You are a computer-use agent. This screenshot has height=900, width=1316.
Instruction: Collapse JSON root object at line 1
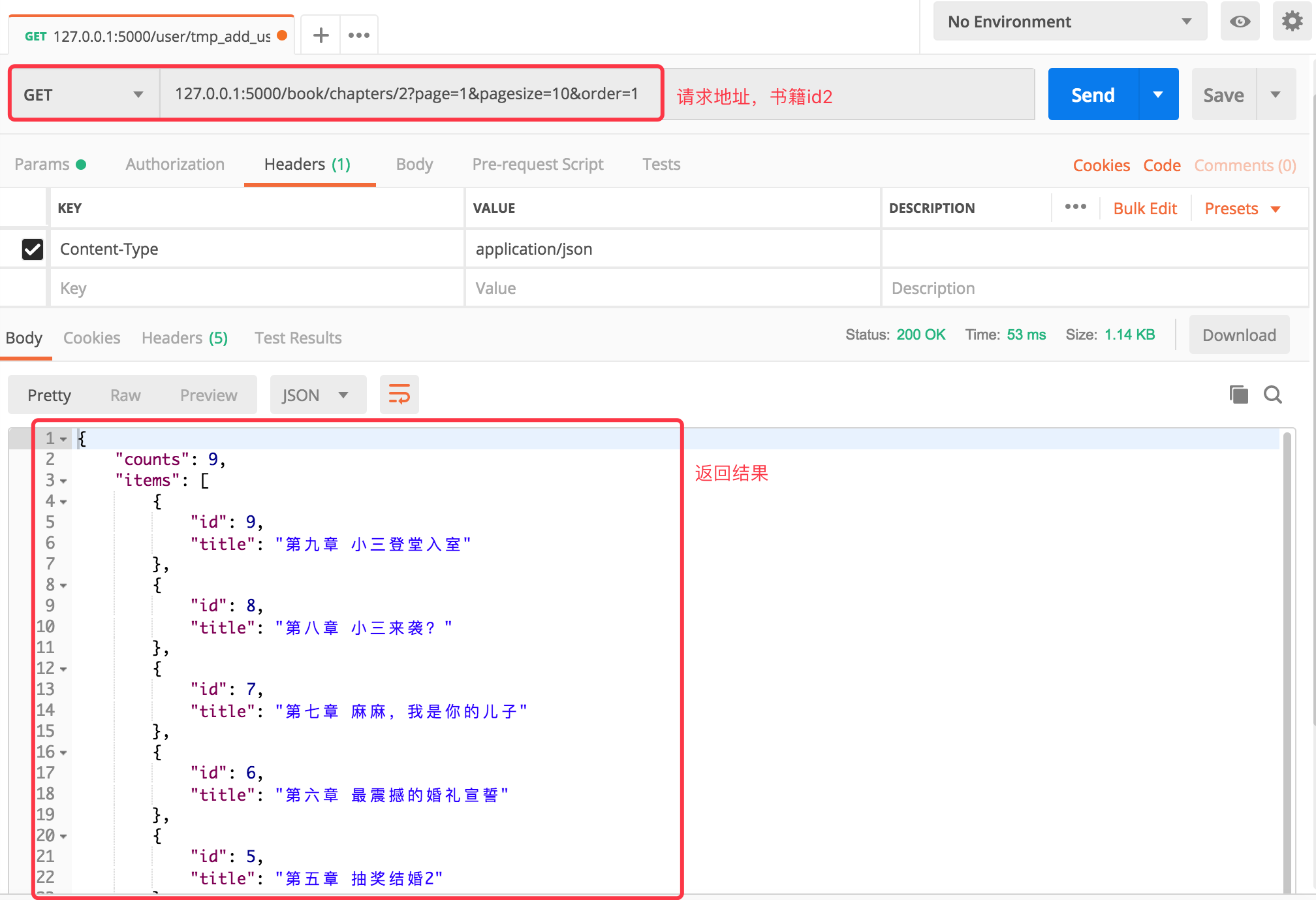click(x=63, y=439)
